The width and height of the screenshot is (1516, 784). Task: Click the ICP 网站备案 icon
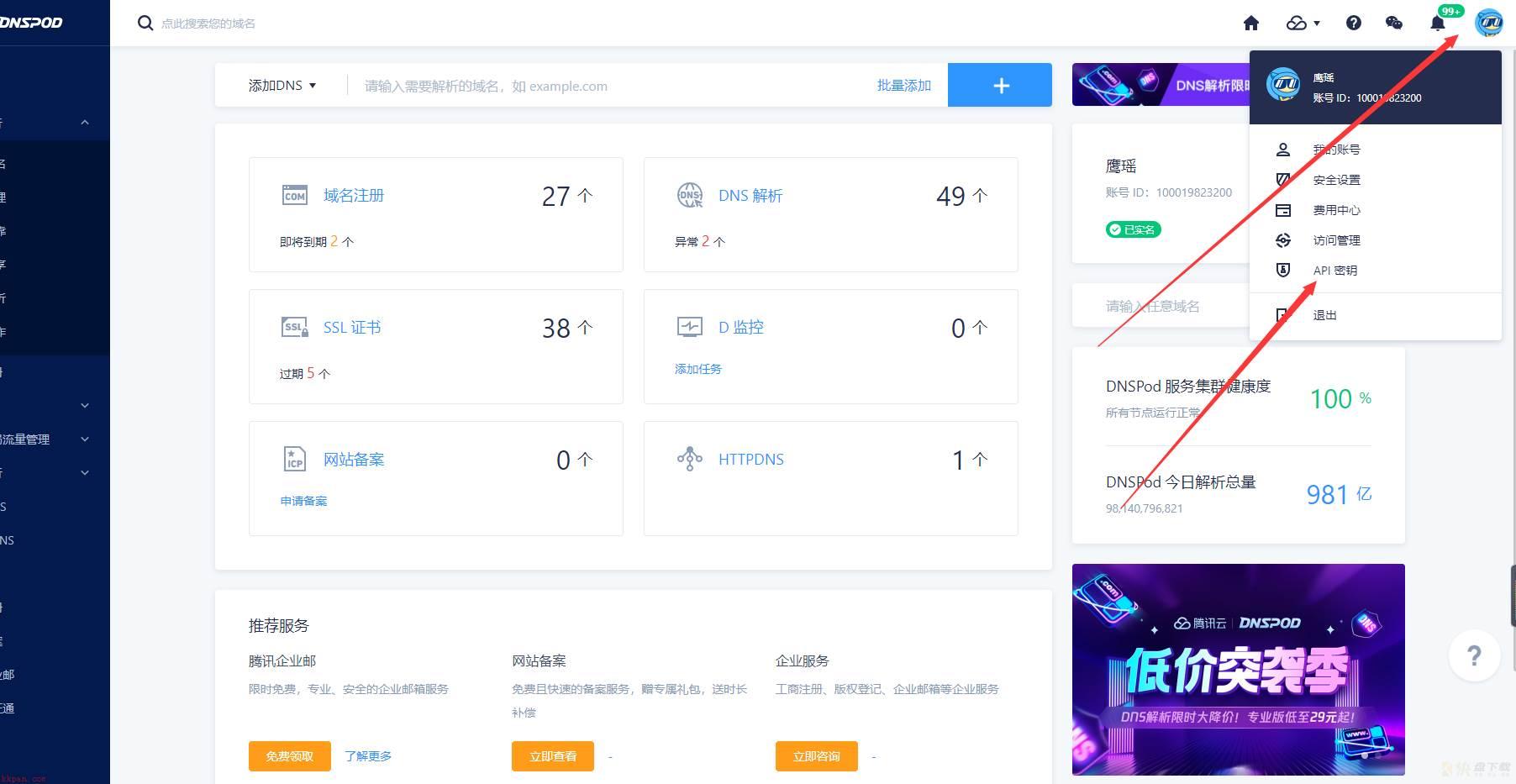(295, 459)
